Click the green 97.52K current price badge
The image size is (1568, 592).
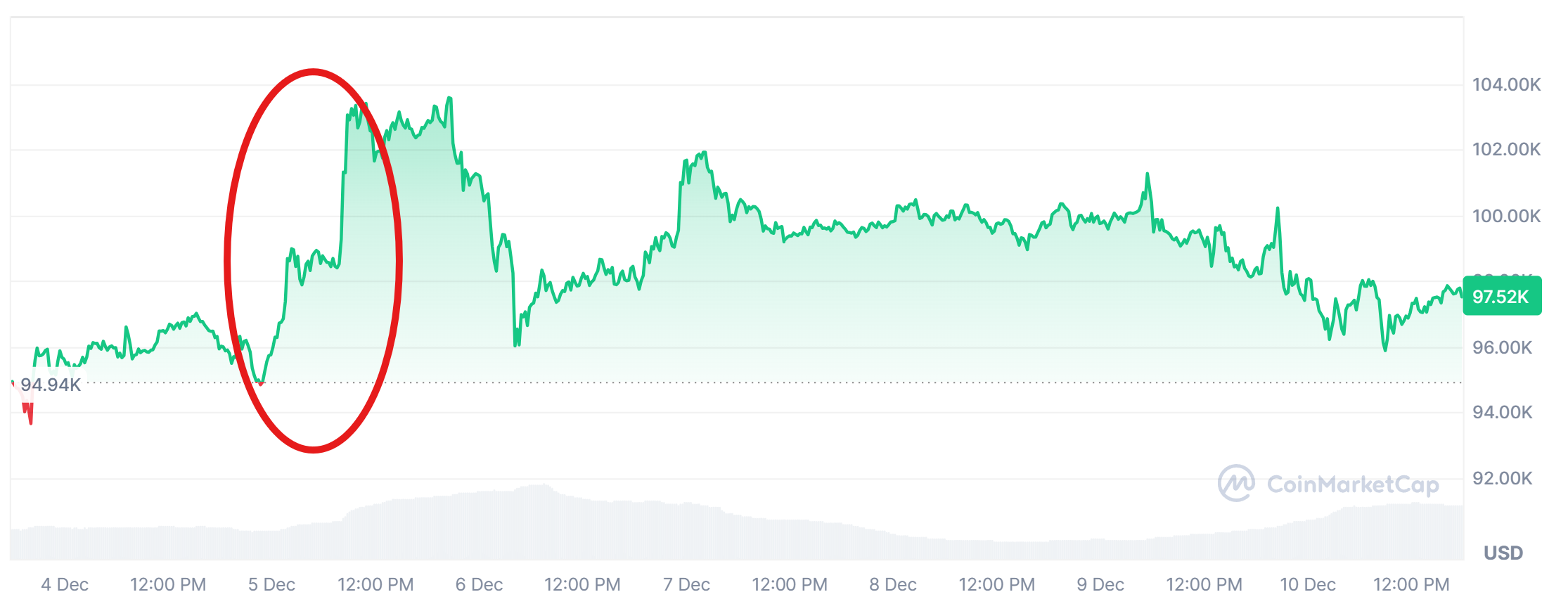coord(1501,296)
